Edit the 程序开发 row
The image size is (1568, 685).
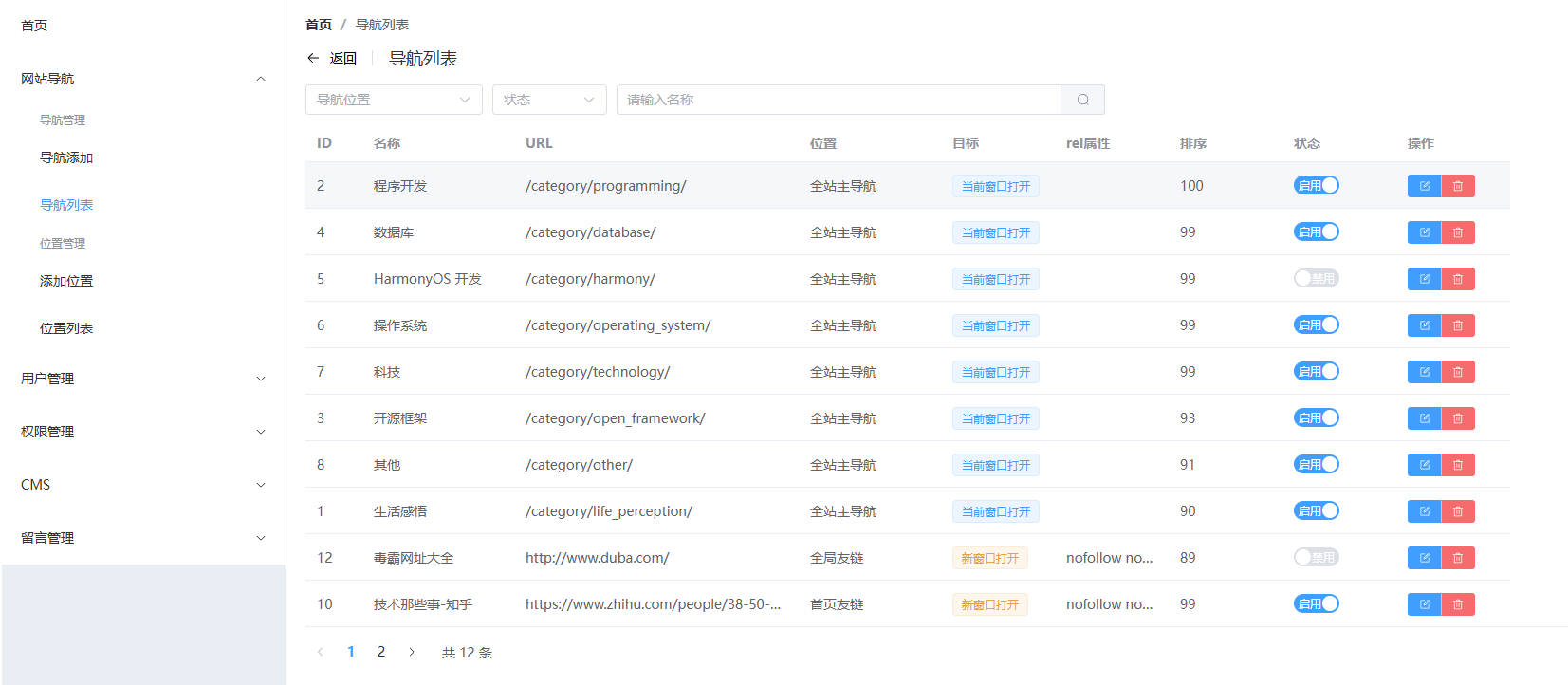coord(1424,186)
